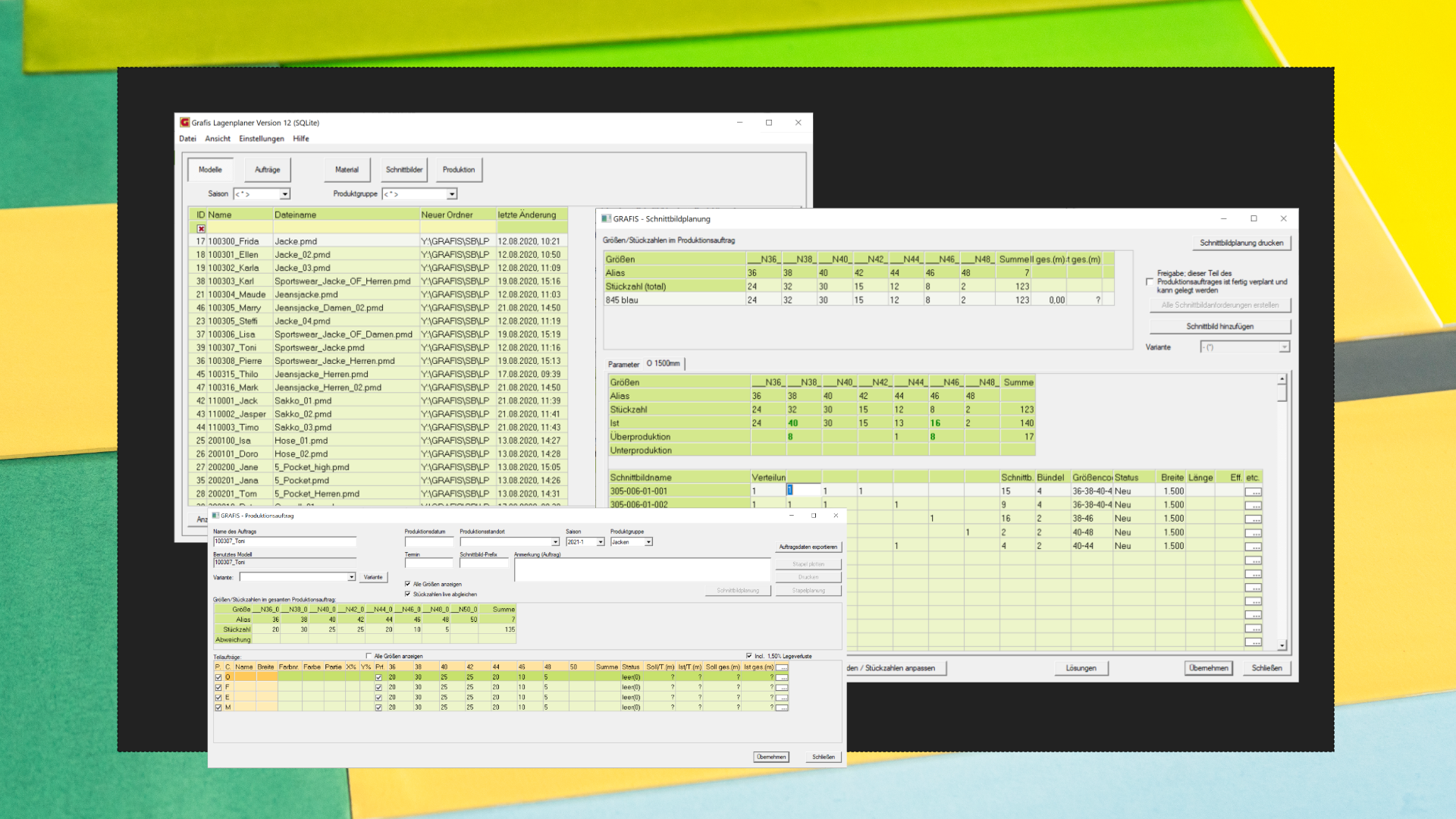Enable 'Alle Größen anzeigen' next to Teilaufträge
The image size is (1456, 819).
coord(369,656)
